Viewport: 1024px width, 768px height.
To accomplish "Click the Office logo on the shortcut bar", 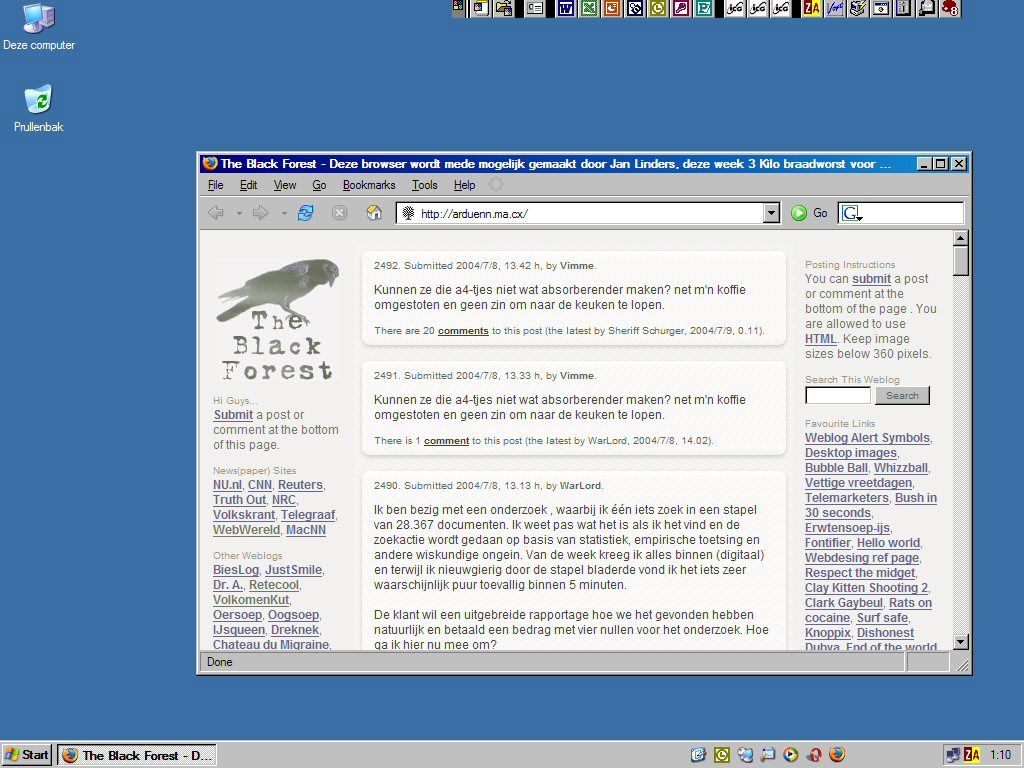I will 458,8.
